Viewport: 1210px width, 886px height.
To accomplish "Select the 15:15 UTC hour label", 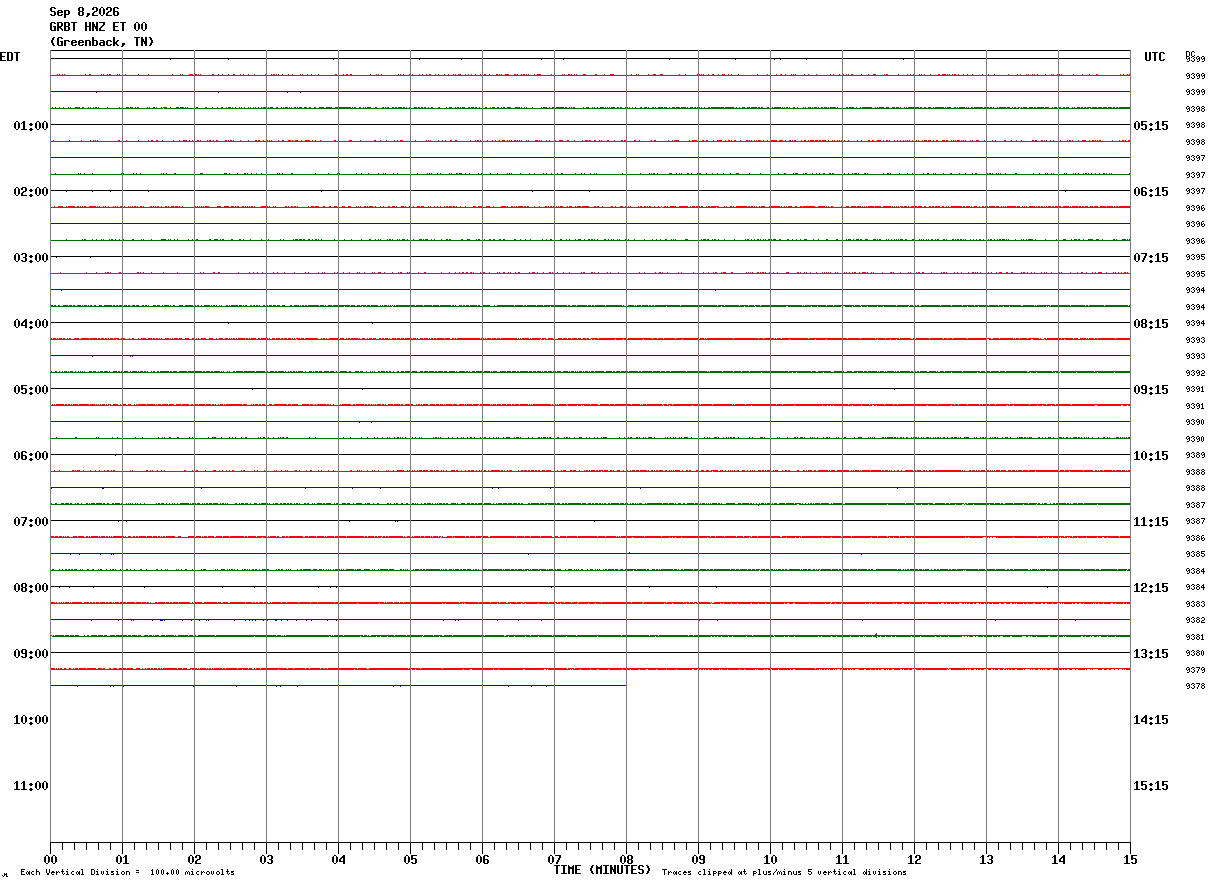I will [1150, 786].
